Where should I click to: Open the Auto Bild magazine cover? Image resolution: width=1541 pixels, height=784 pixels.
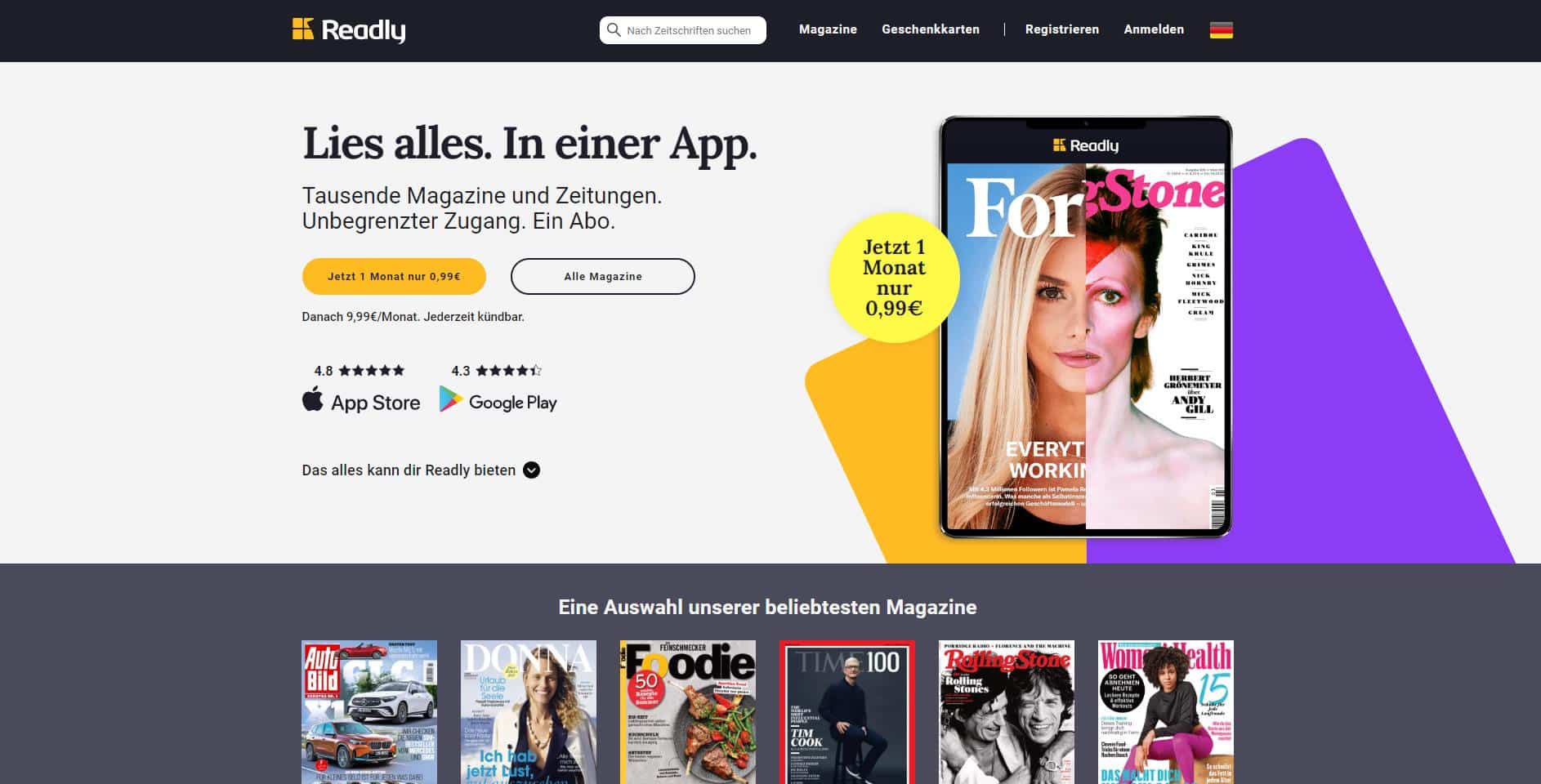click(x=369, y=712)
